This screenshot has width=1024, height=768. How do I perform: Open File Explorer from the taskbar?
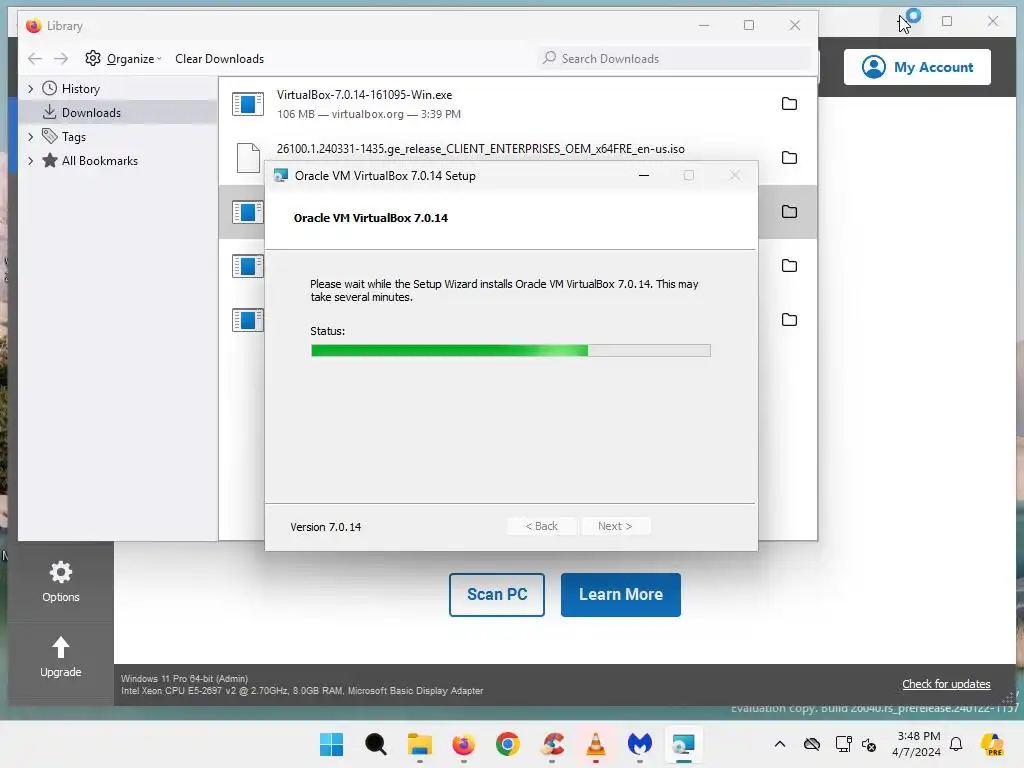coord(420,744)
